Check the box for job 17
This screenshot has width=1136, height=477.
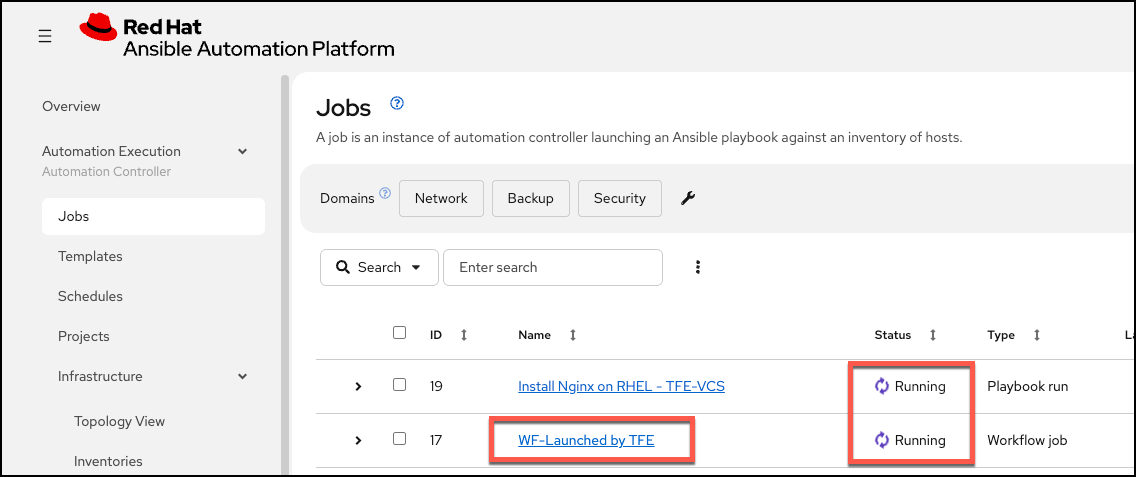point(399,439)
